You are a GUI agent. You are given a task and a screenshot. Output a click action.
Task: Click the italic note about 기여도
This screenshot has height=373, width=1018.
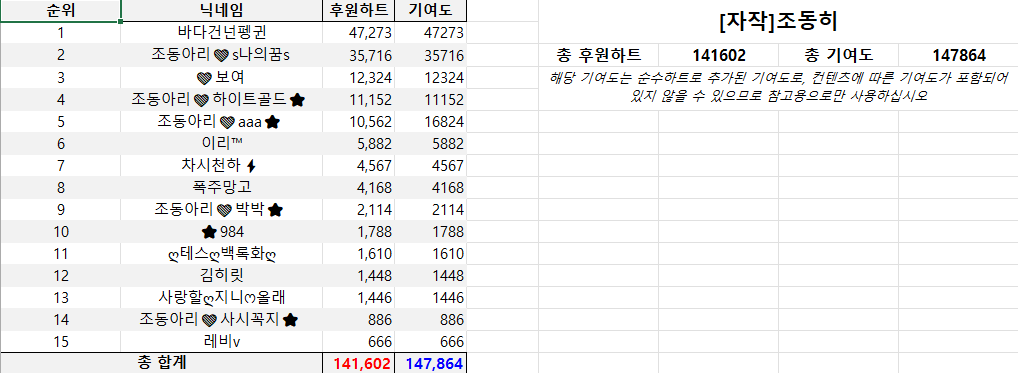click(778, 88)
